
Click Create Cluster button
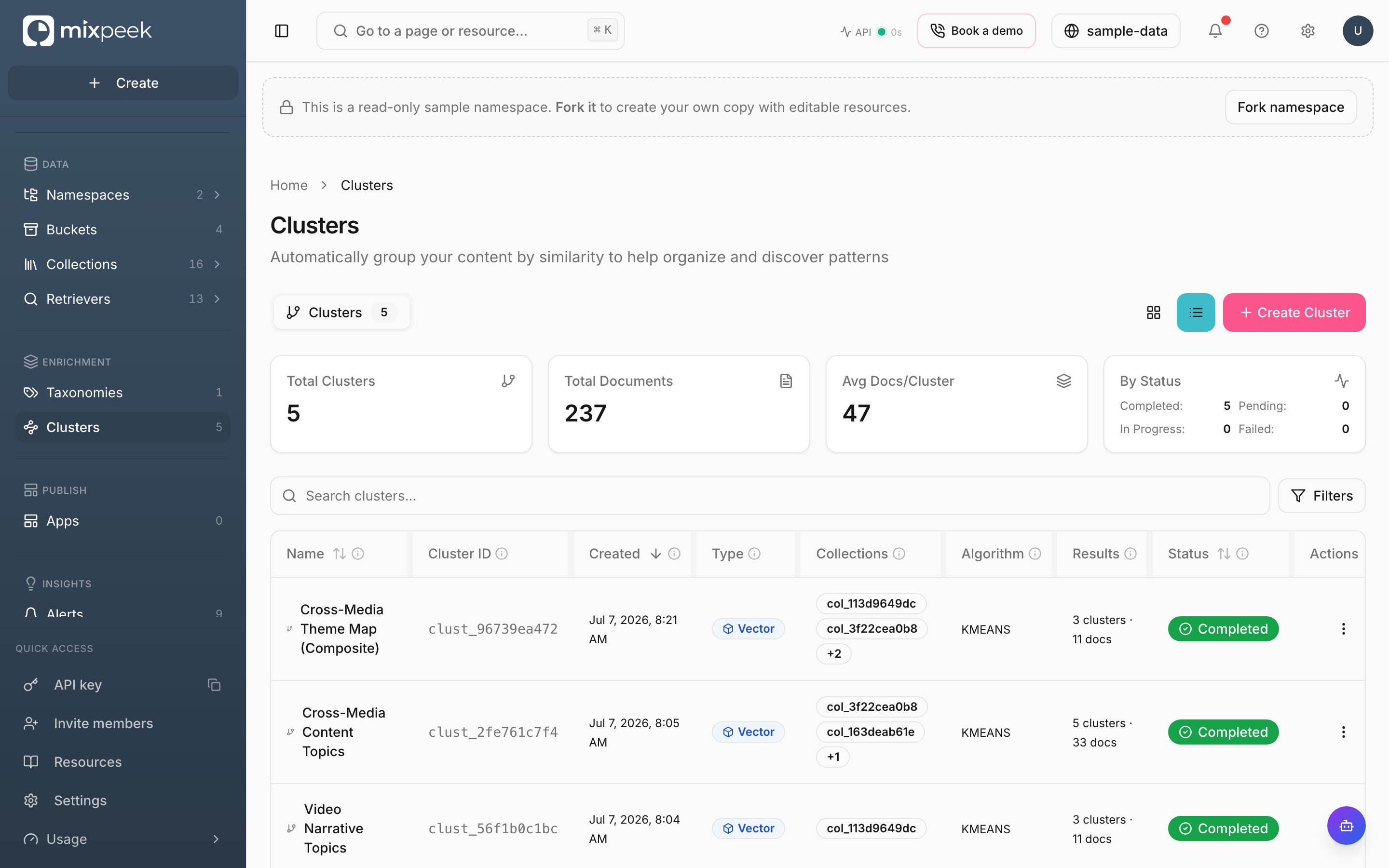point(1294,312)
